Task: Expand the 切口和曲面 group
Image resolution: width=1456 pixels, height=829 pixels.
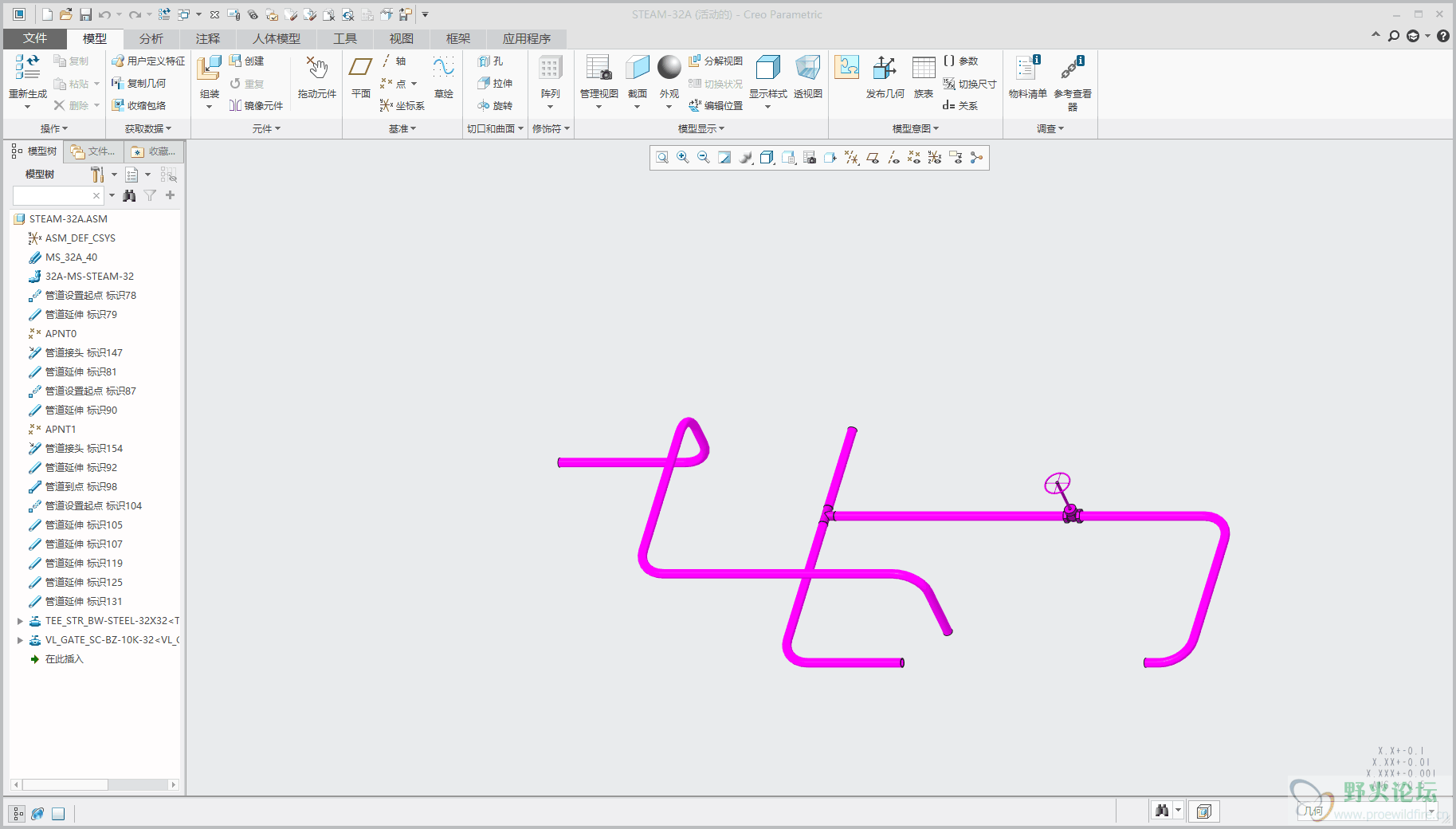Action: pyautogui.click(x=495, y=128)
